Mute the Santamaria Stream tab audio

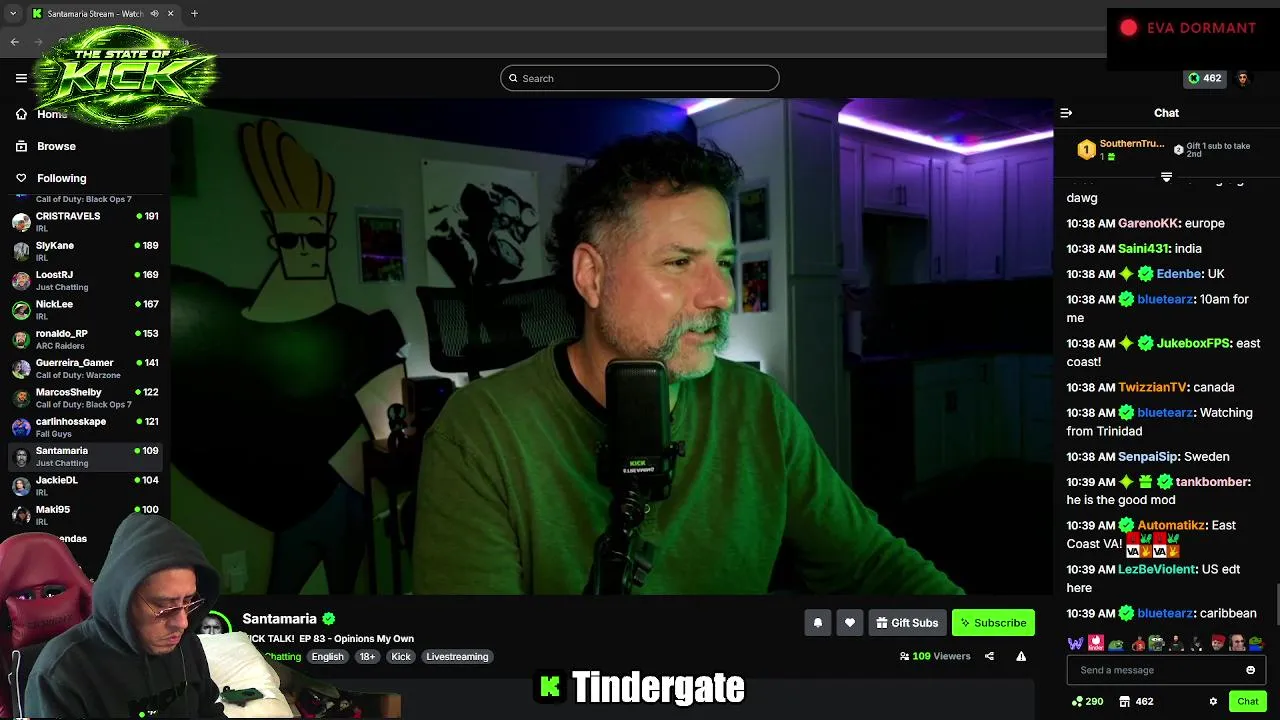coord(154,14)
